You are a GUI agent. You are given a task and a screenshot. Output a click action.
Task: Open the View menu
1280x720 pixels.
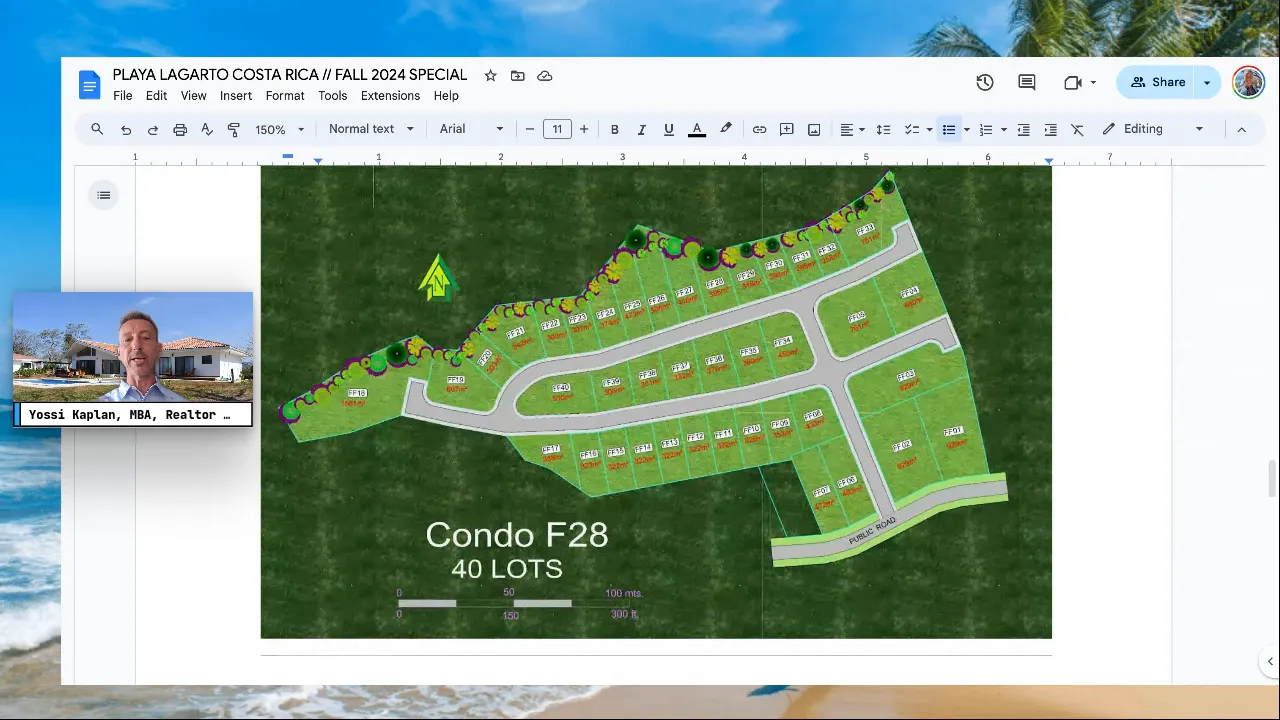[193, 96]
